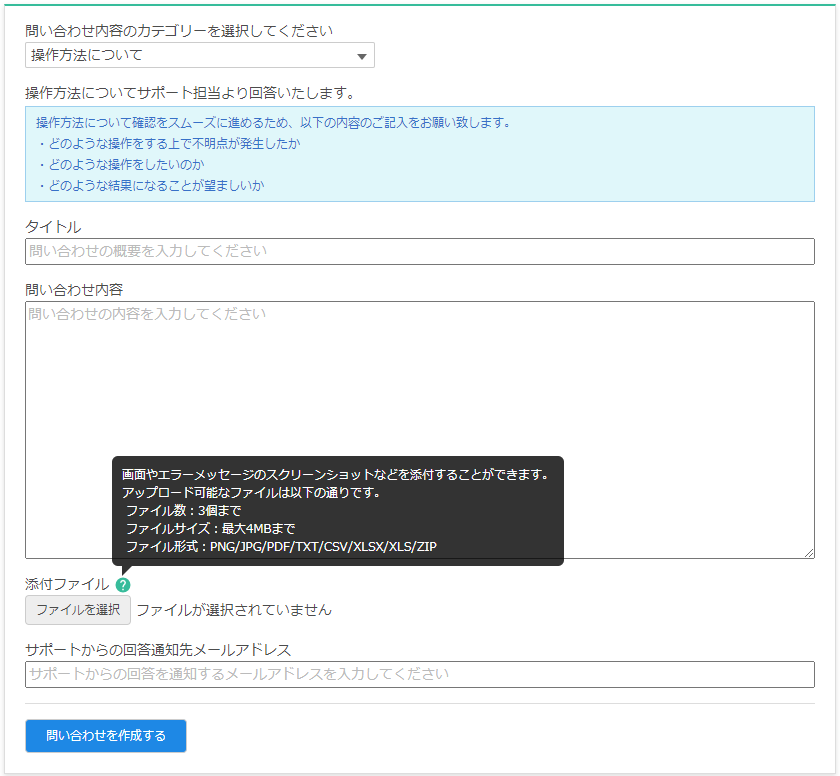Click the category dropdown arrow
840x776 pixels.
coord(362,56)
